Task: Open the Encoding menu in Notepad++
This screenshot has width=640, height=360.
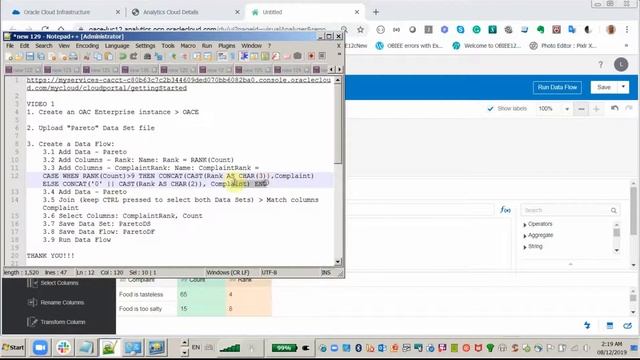Action: click(x=87, y=46)
